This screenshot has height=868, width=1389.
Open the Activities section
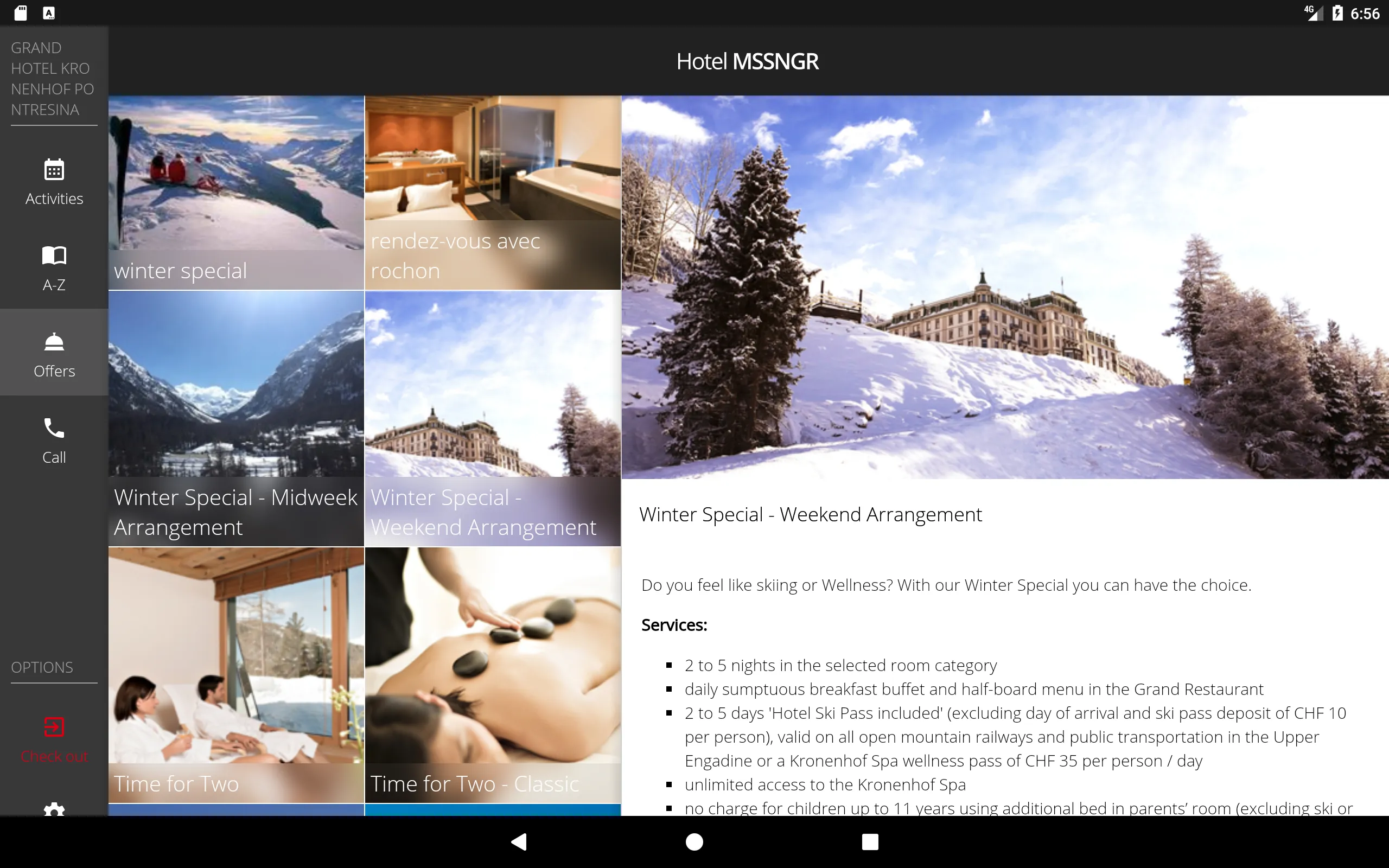click(53, 180)
